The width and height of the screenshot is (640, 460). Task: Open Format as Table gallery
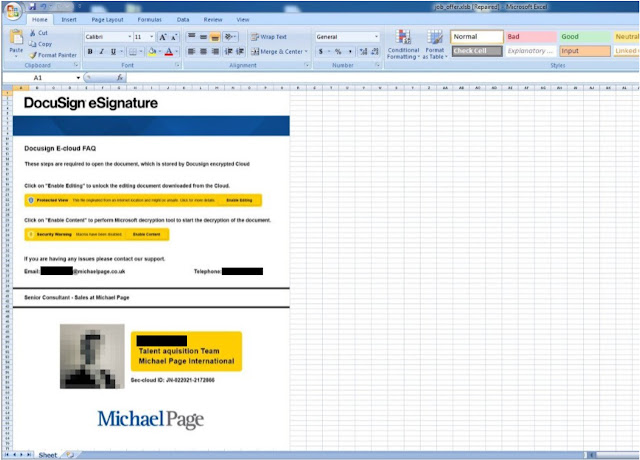(x=435, y=44)
